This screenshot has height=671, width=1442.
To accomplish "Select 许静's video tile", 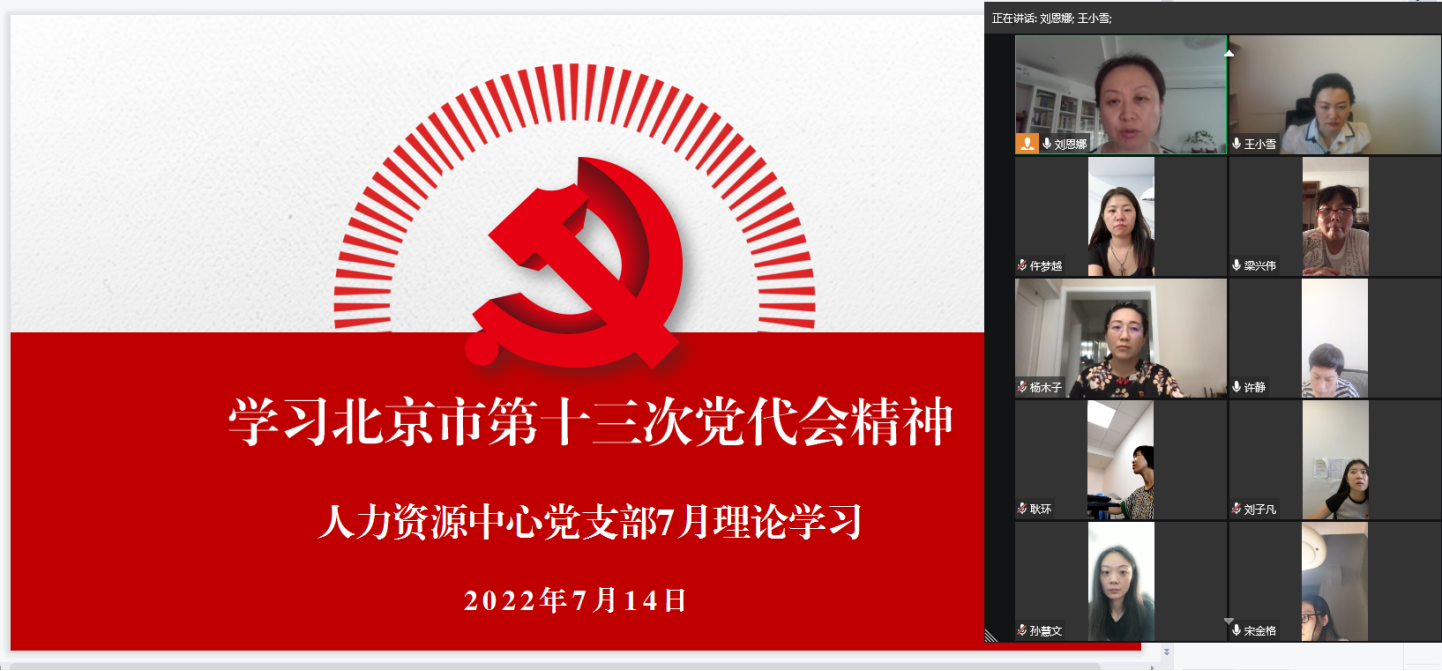I will [1335, 338].
